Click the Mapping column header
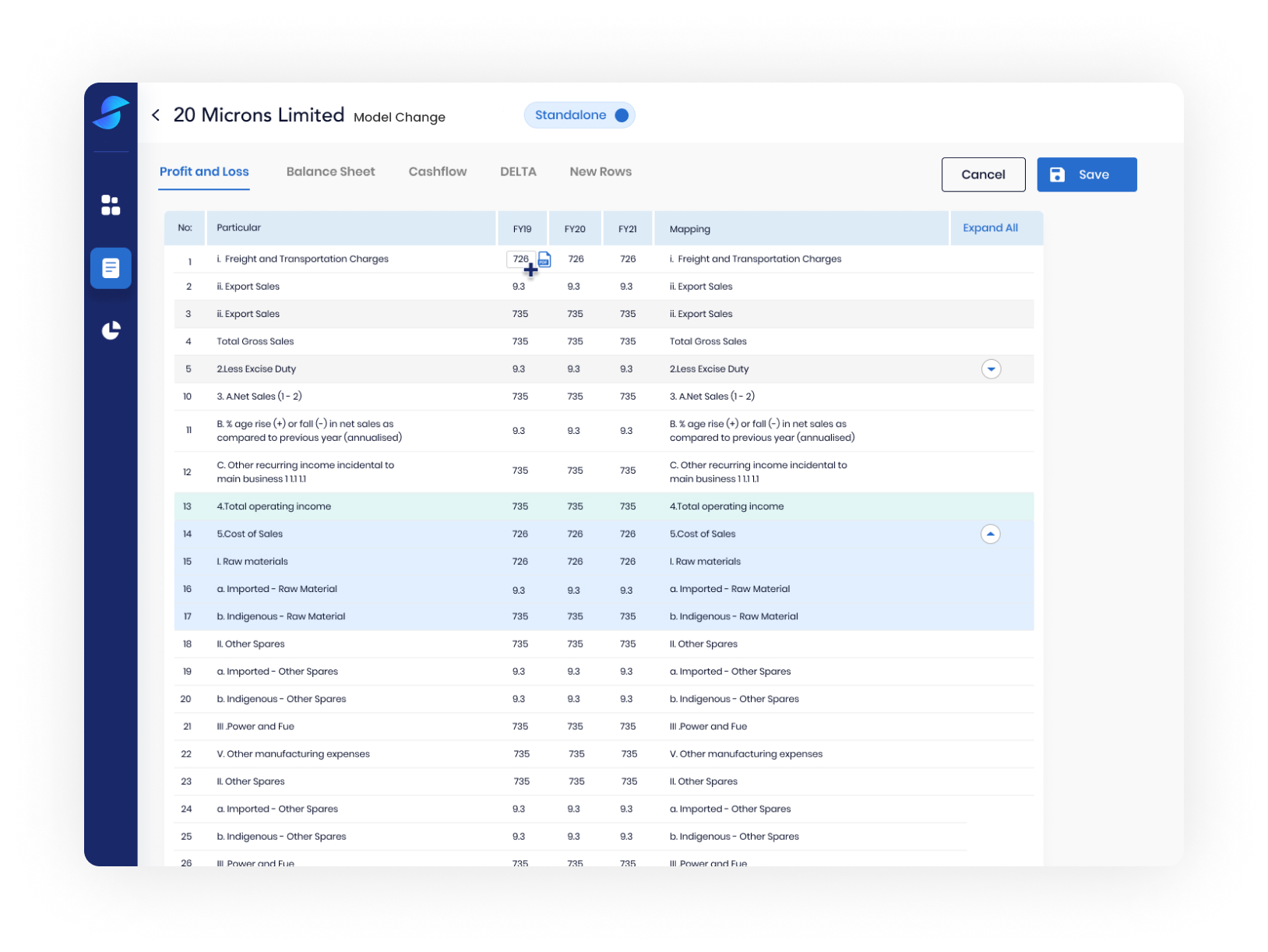 point(690,229)
